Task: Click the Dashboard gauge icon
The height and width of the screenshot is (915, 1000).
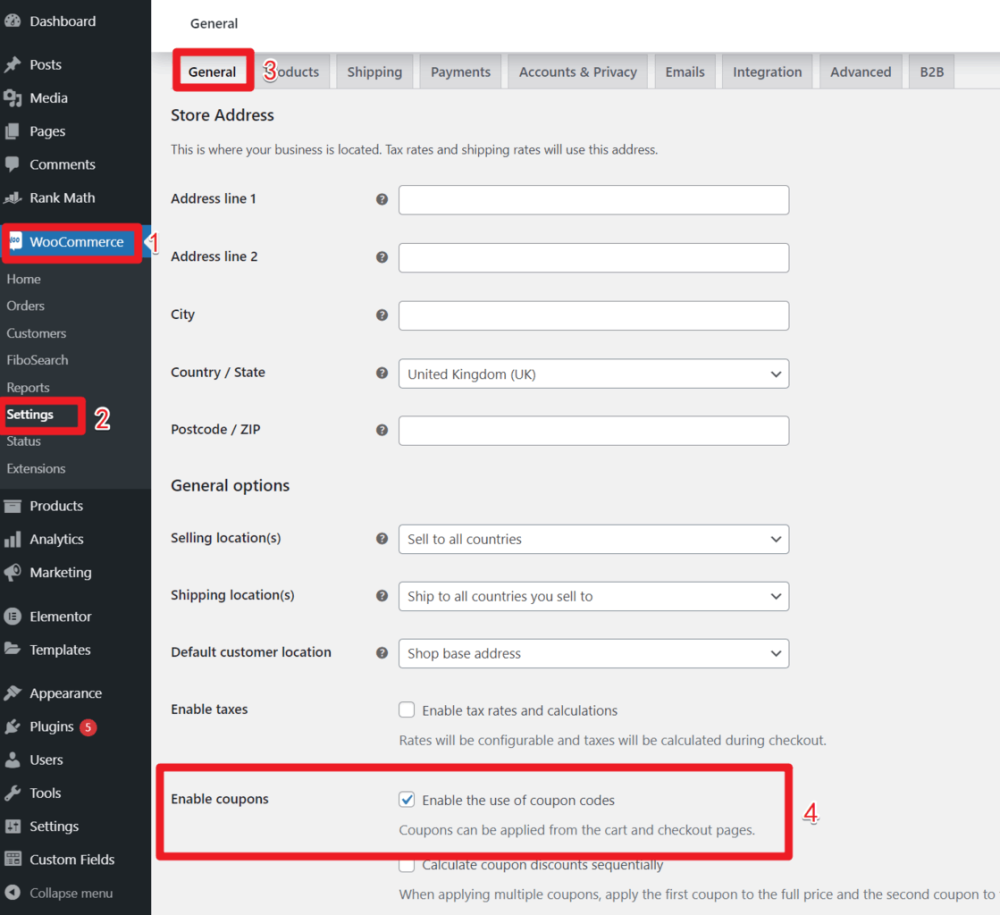Action: coord(13,21)
